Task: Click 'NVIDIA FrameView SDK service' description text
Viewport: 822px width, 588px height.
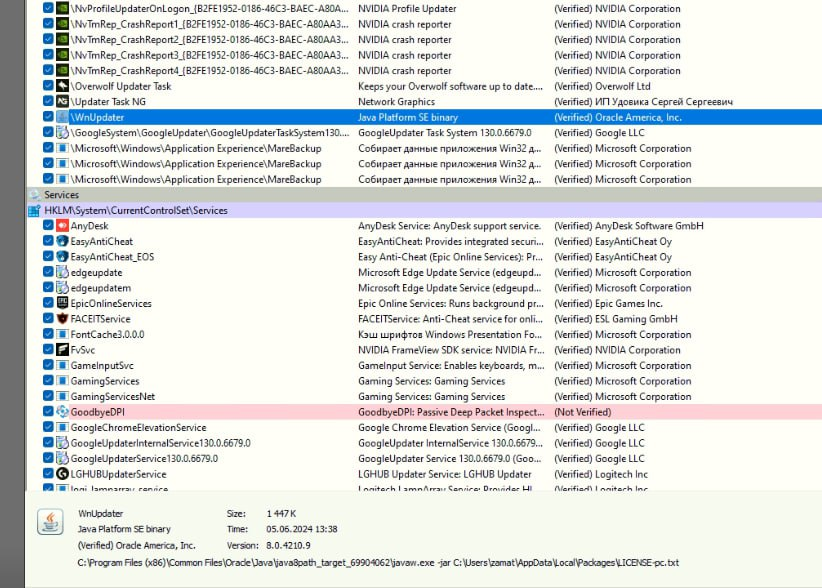Action: 451,350
